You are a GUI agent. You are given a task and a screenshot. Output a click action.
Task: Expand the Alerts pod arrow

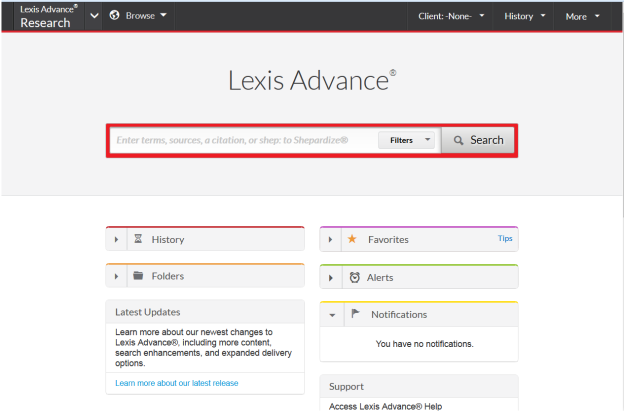(x=330, y=278)
